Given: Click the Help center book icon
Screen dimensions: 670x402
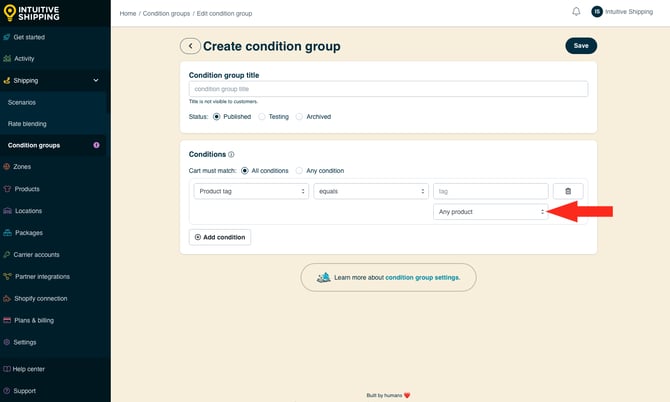Looking at the screenshot, I should click(x=6, y=369).
